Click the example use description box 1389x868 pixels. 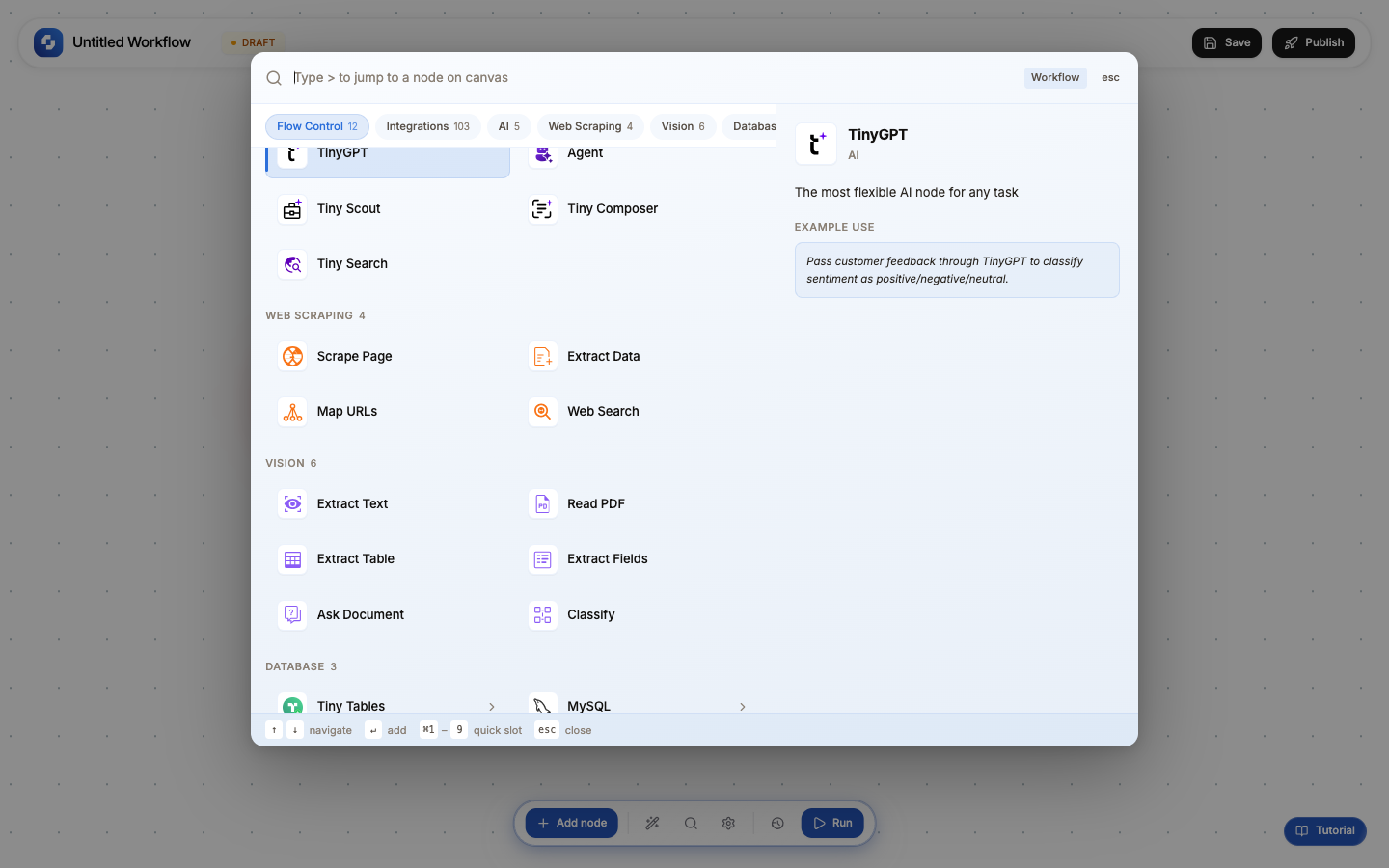point(957,270)
